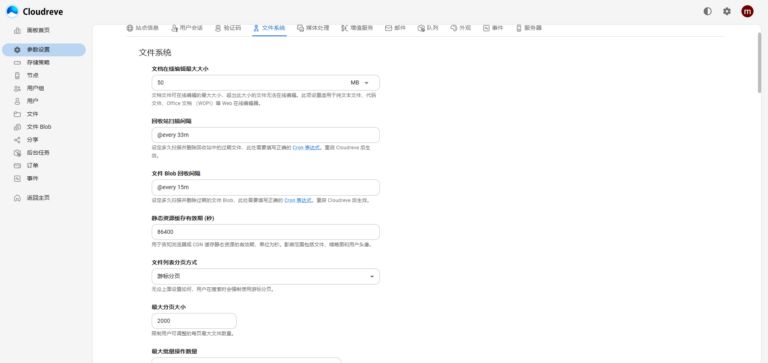768x363 pixels.
Task: Select the 文件系统 tab
Action: [x=269, y=28]
